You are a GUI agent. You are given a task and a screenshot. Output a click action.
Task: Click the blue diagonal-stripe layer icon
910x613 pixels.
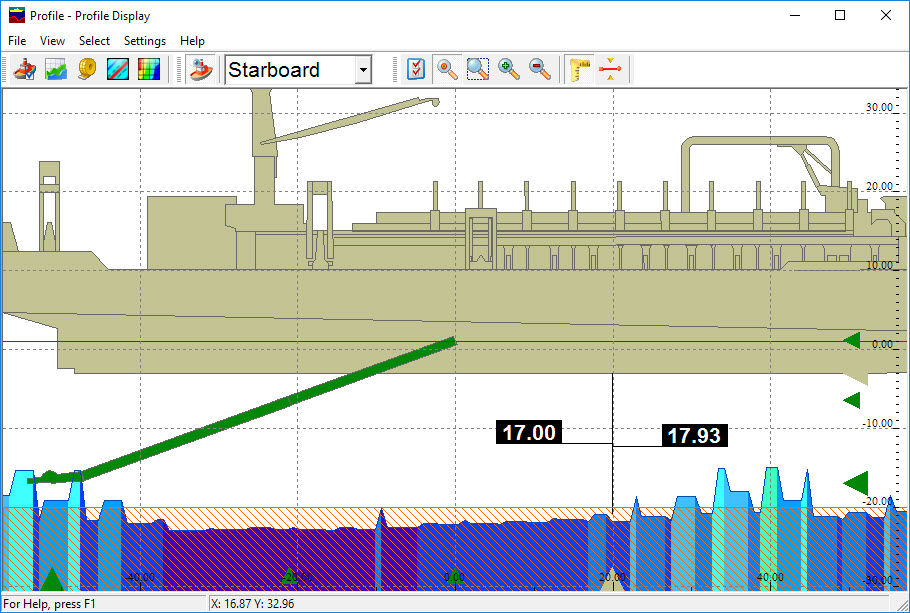click(x=118, y=70)
